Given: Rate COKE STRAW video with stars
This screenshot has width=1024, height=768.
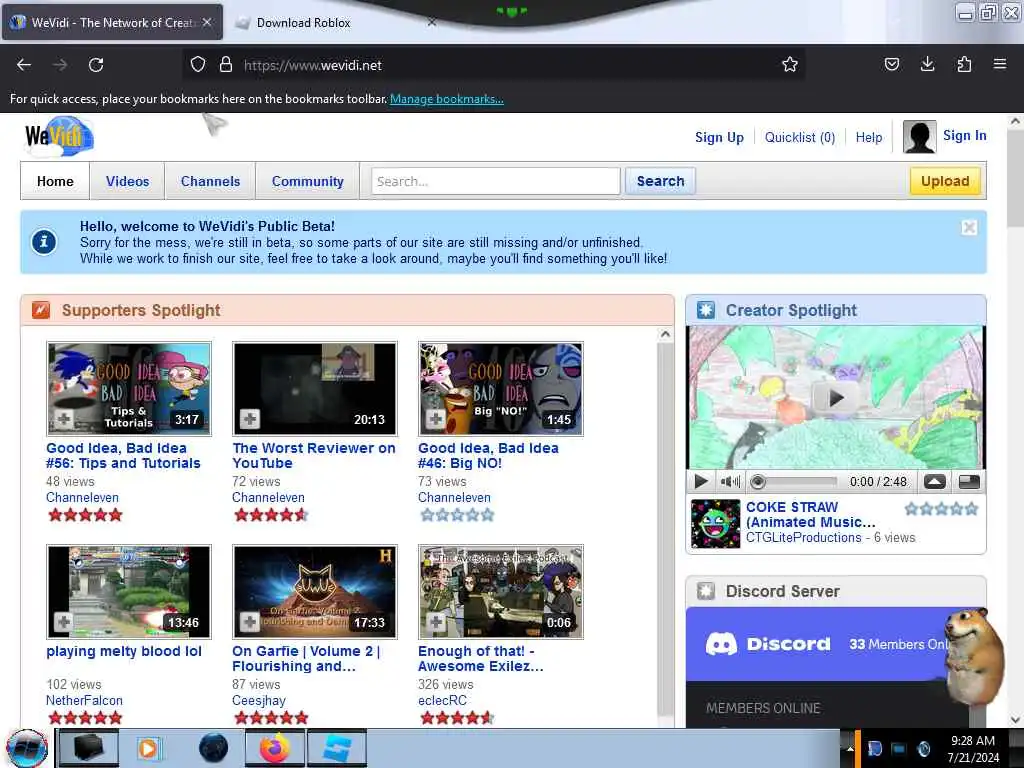Looking at the screenshot, I should (x=941, y=509).
